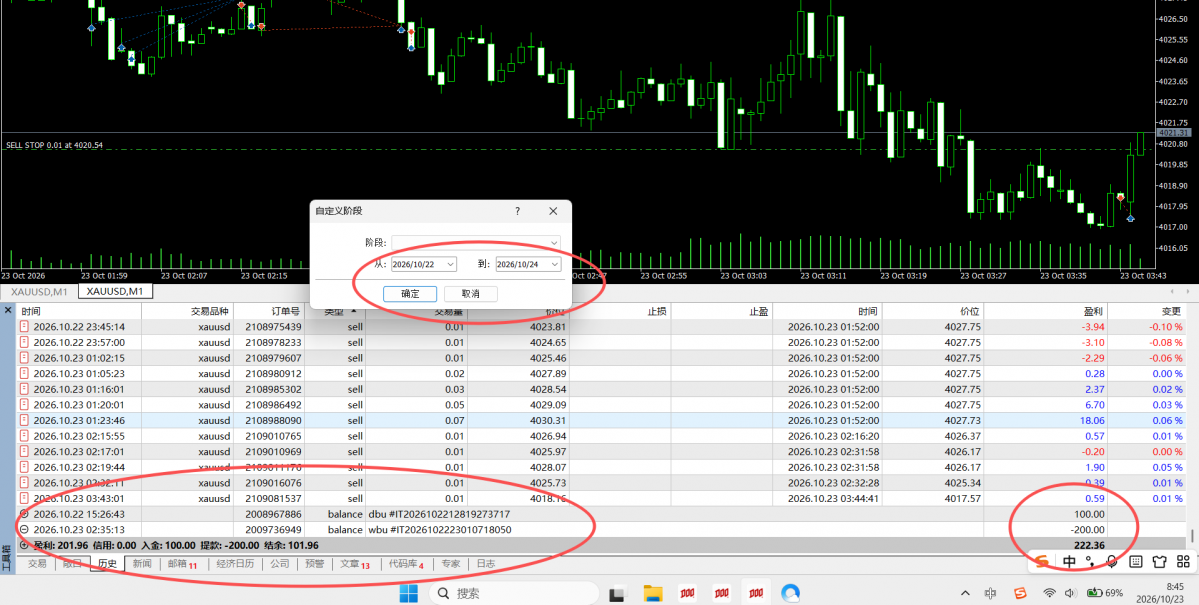Sort by the 类型 column header
Viewport: 1199px width, 605px height.
[x=335, y=311]
